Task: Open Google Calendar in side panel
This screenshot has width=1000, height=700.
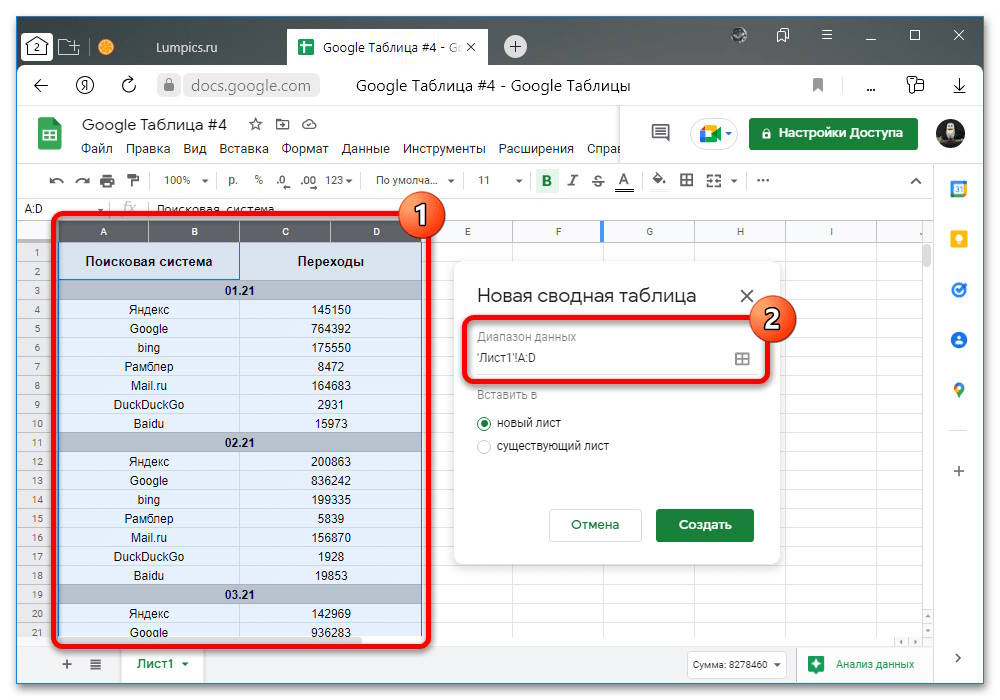Action: (959, 189)
